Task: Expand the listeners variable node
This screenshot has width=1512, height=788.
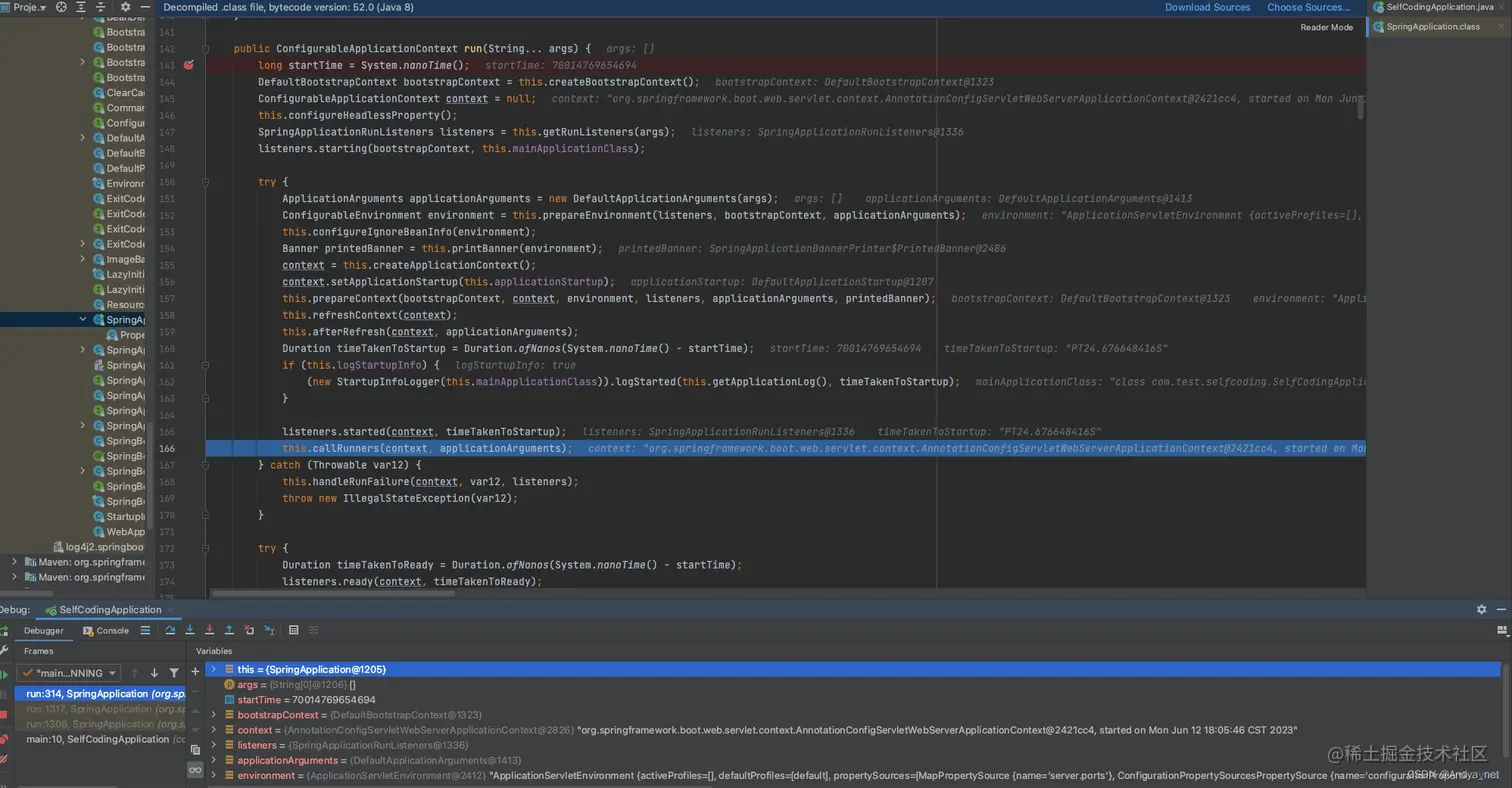Action: (213, 745)
